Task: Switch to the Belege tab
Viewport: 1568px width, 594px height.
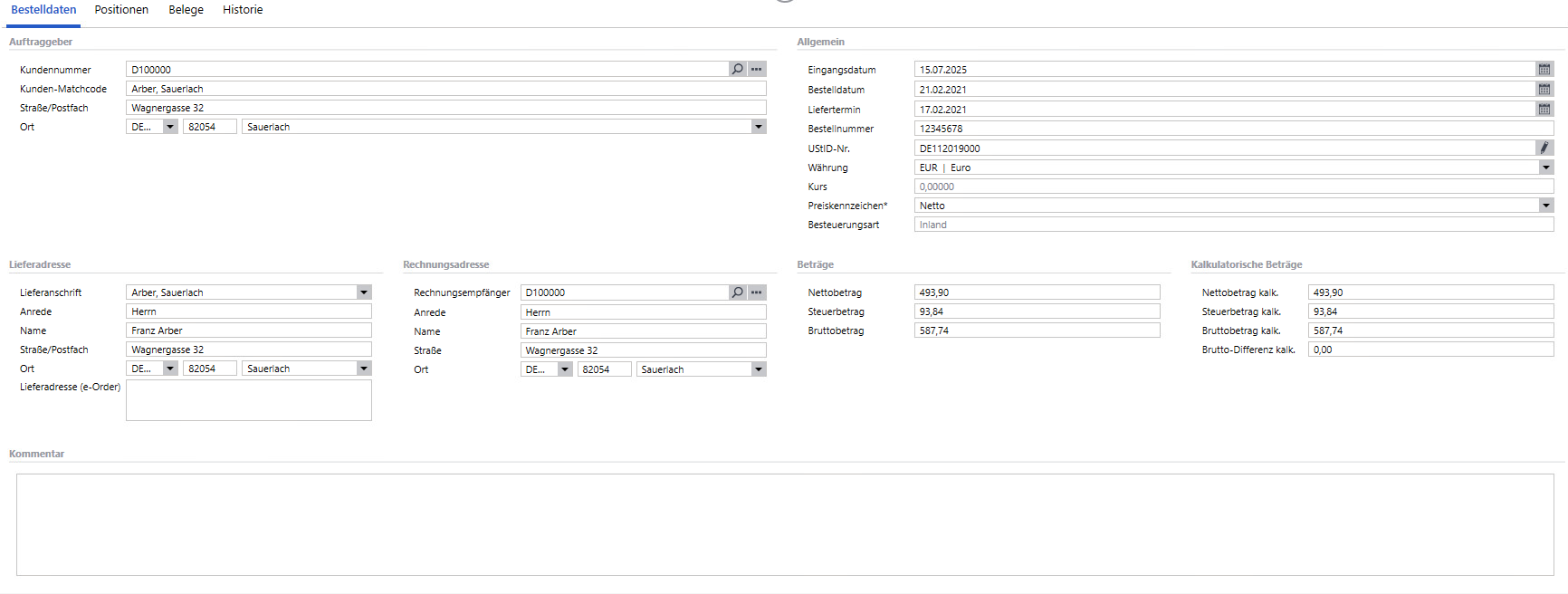Action: coord(186,10)
